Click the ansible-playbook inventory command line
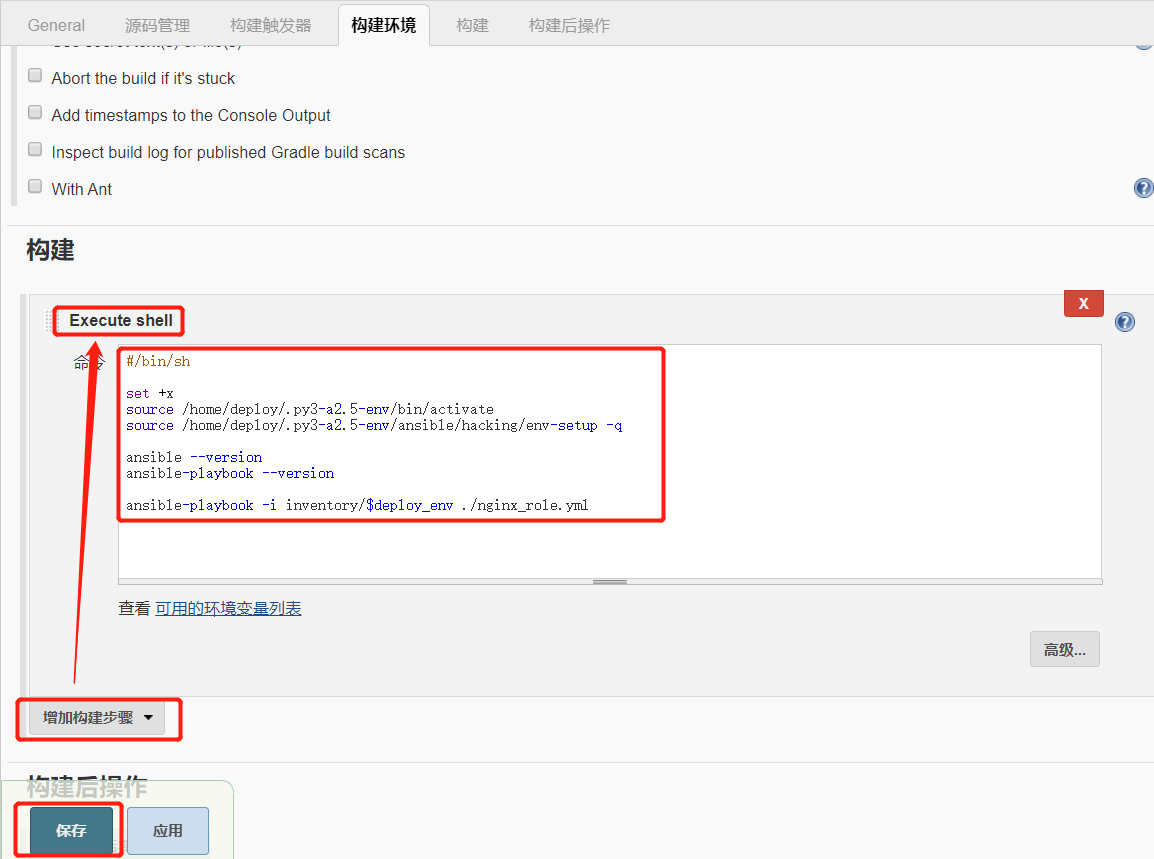Screen dimensions: 1154x859 pos(357,505)
